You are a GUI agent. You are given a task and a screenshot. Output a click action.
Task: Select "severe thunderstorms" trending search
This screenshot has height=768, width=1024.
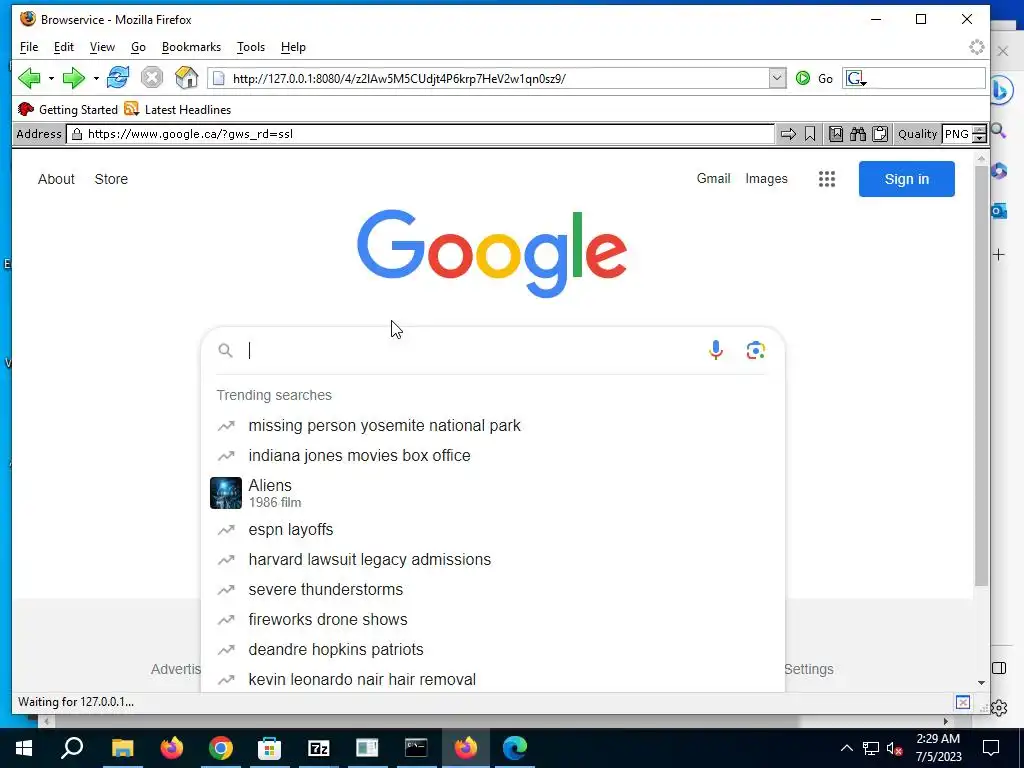point(493,590)
